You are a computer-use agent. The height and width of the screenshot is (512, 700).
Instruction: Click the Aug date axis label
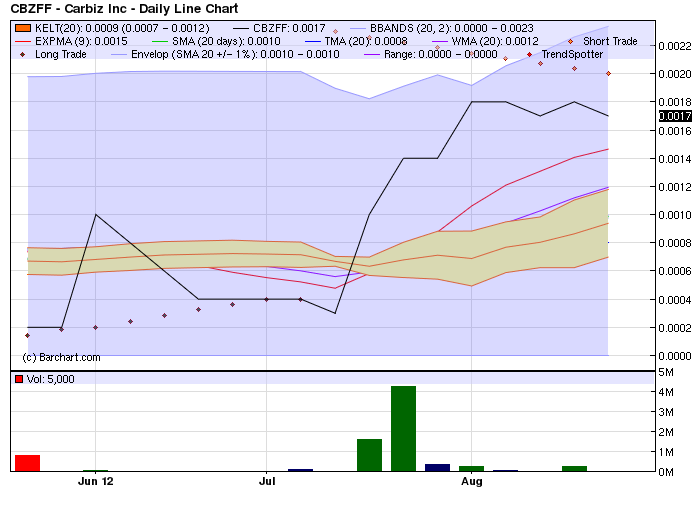472,481
